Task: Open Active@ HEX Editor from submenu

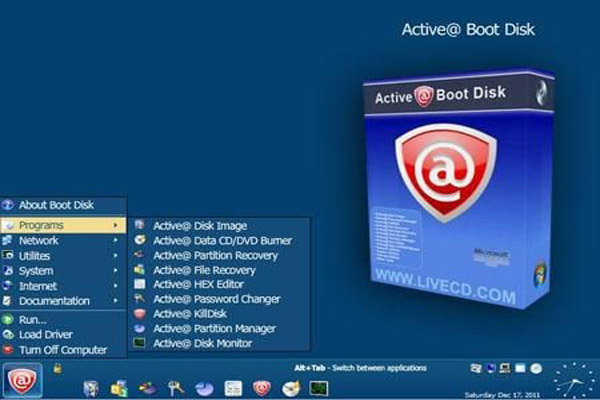Action: [x=219, y=284]
